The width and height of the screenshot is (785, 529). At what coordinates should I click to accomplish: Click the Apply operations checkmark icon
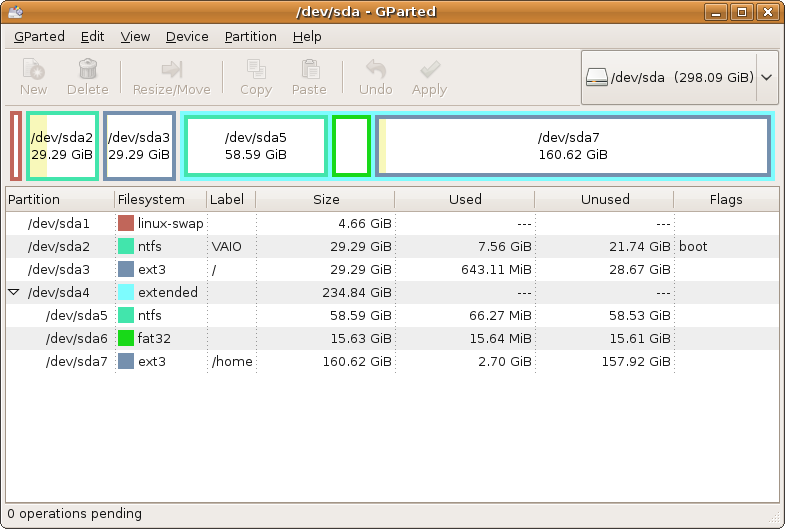pyautogui.click(x=430, y=70)
